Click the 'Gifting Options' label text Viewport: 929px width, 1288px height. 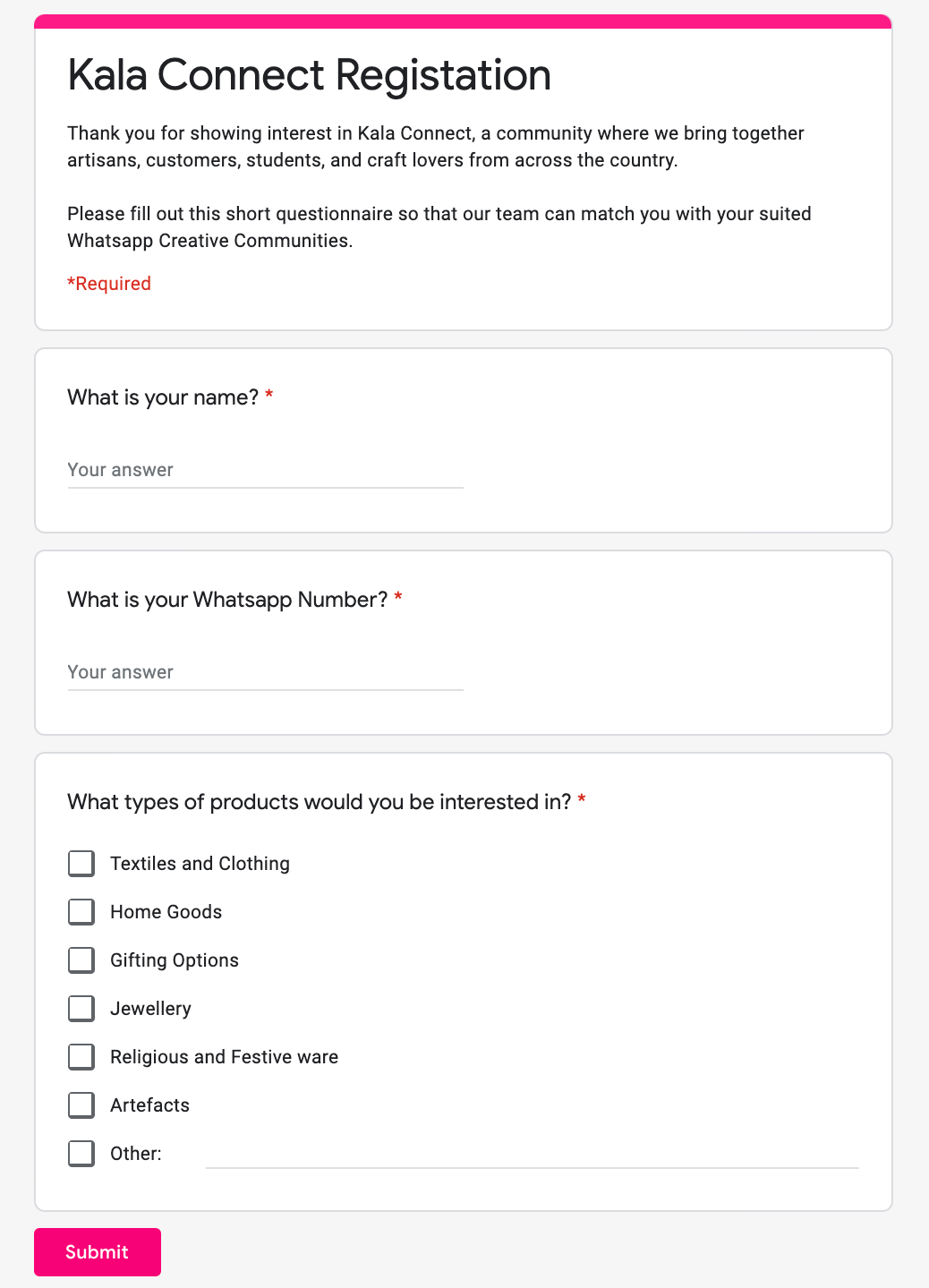pos(175,960)
